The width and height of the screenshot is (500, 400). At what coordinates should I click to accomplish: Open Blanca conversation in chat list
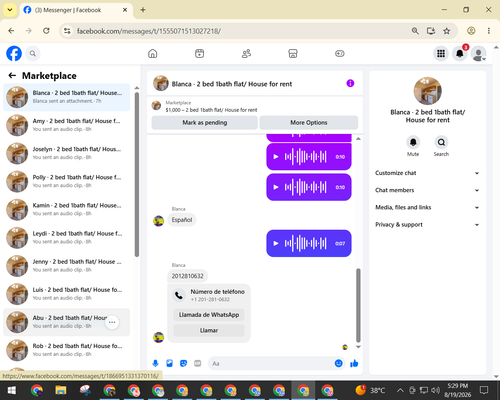(x=67, y=97)
